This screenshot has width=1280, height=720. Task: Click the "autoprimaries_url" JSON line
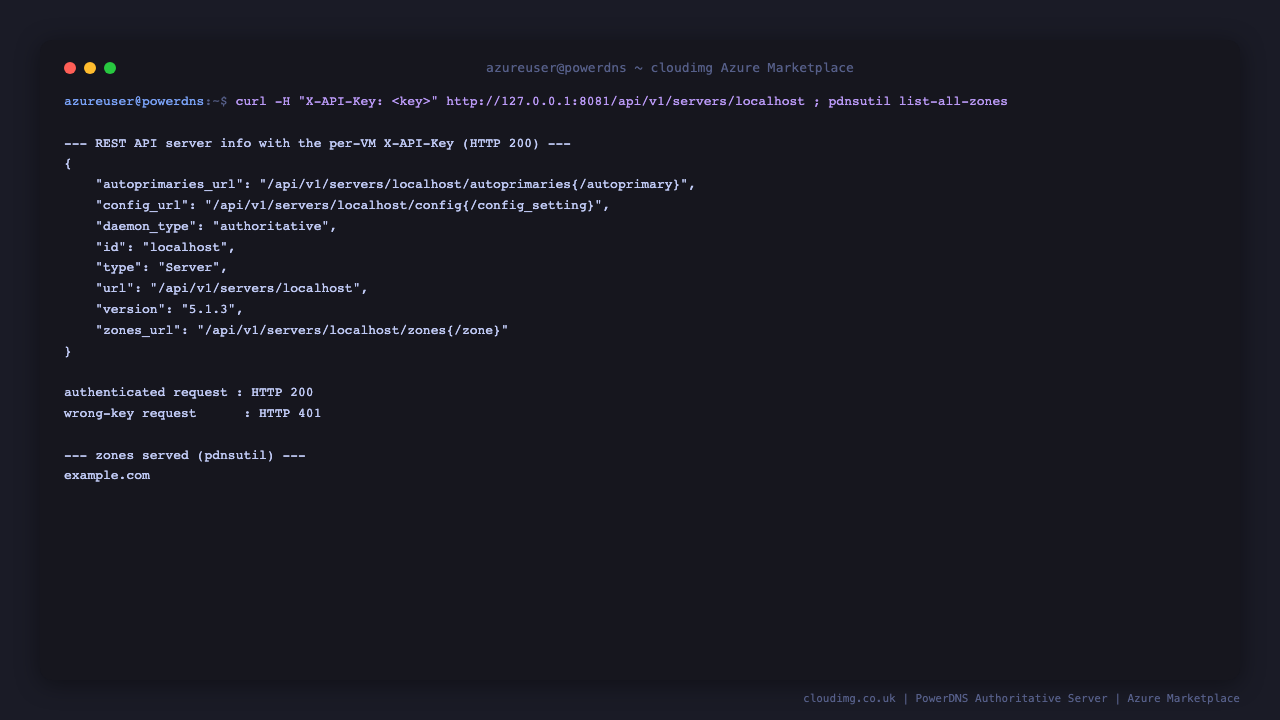(x=395, y=184)
